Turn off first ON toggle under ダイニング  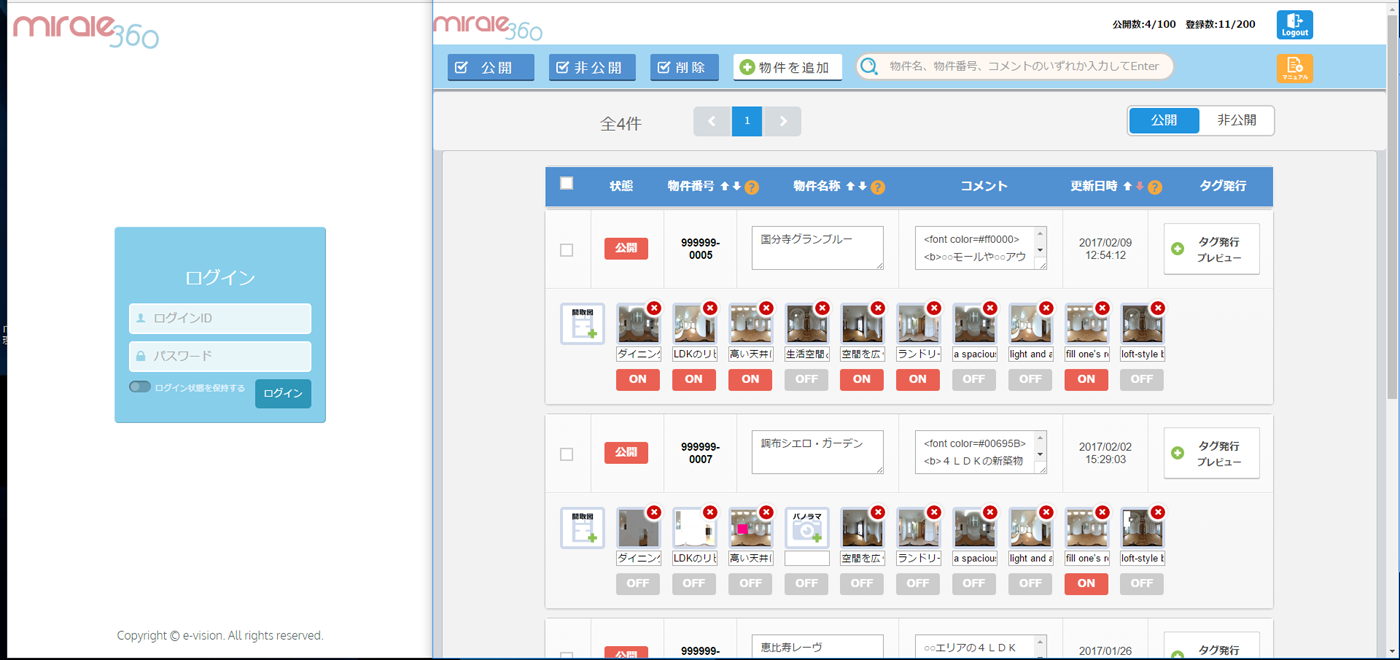pos(638,379)
